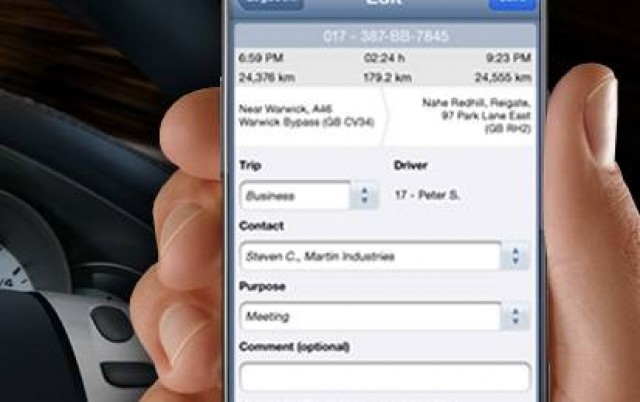Tap the driver entry 17 - Peter S.
Screen dimensions: 640x402
click(427, 195)
